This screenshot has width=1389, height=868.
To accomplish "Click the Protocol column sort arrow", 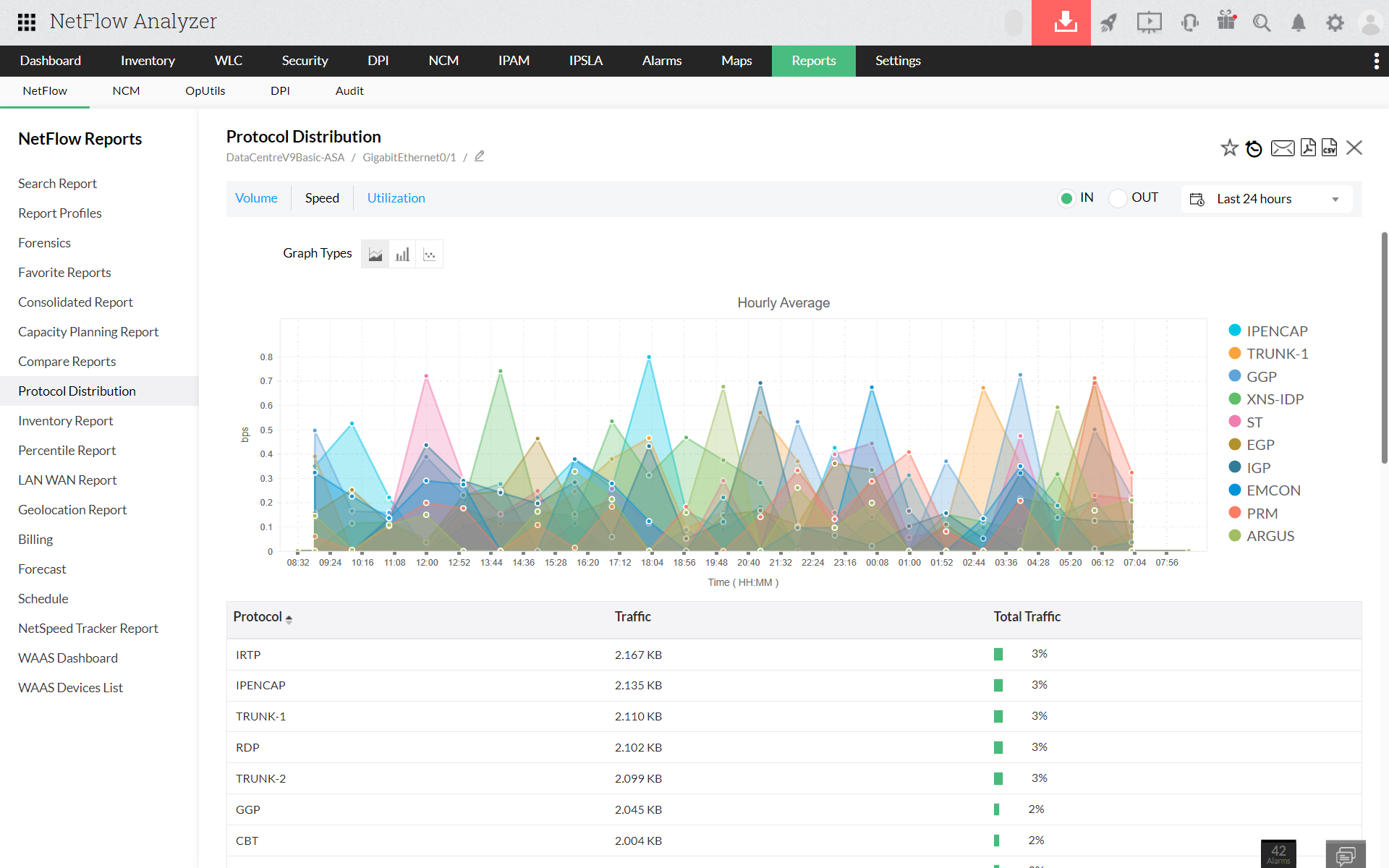I will click(290, 617).
